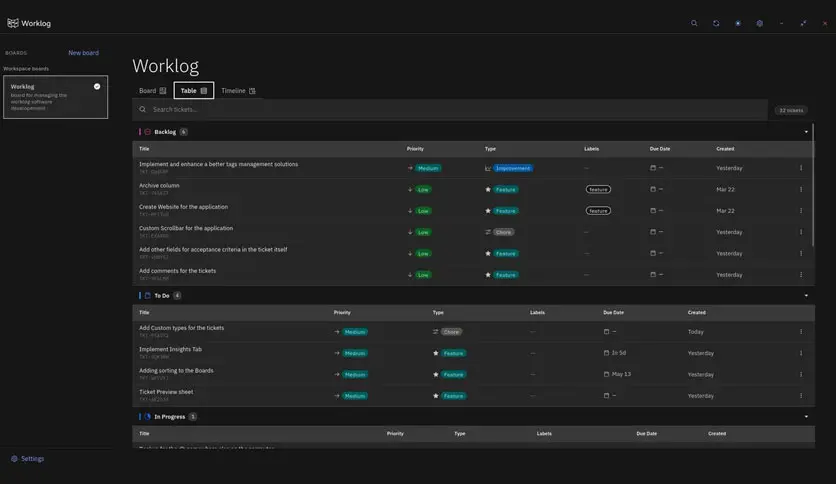Click the Low priority badge on Archive column
The image size is (836, 484).
tap(423, 189)
